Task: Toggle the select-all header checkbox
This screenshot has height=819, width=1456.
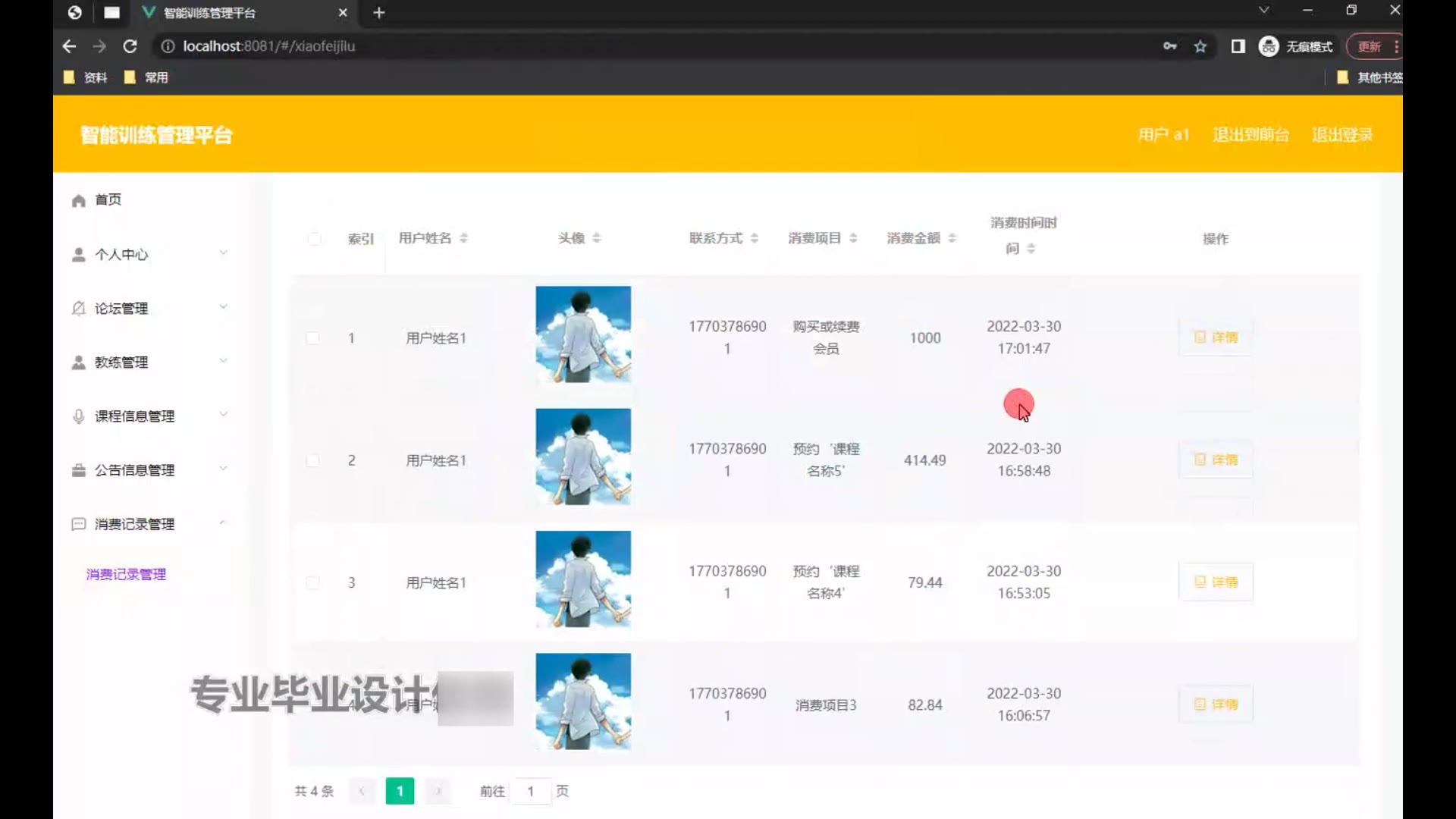Action: pos(314,239)
